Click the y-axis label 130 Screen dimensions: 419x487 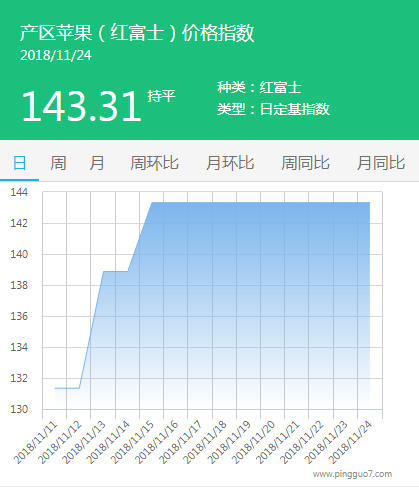pyautogui.click(x=19, y=409)
